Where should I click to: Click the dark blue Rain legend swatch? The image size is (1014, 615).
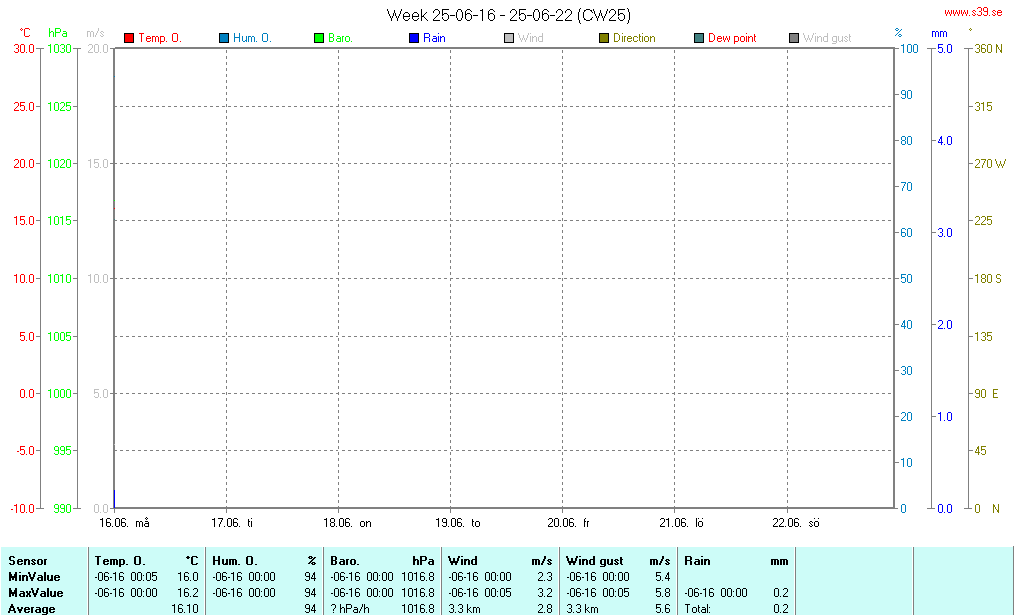pyautogui.click(x=414, y=38)
